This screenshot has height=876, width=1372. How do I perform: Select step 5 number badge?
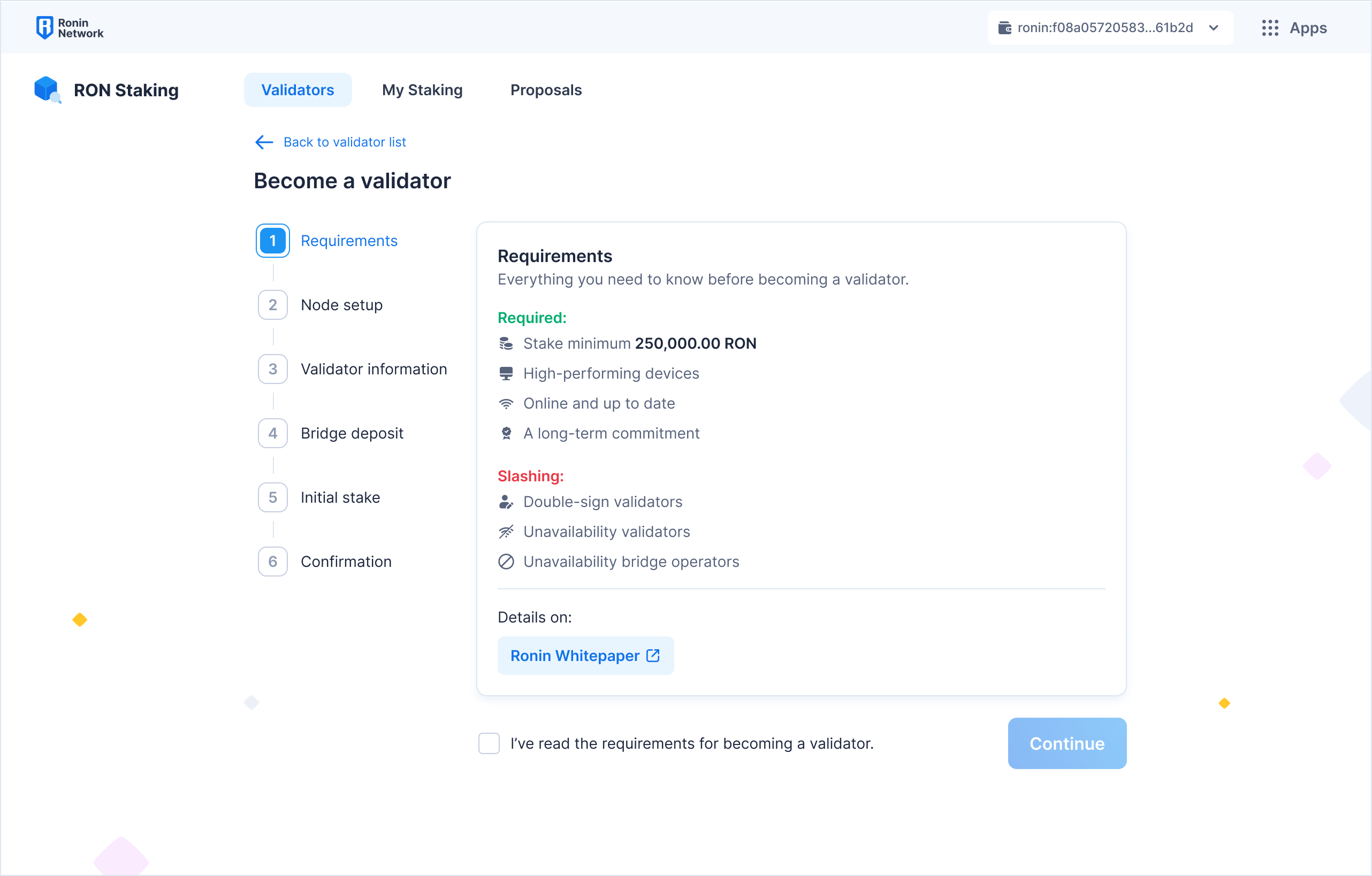click(273, 498)
